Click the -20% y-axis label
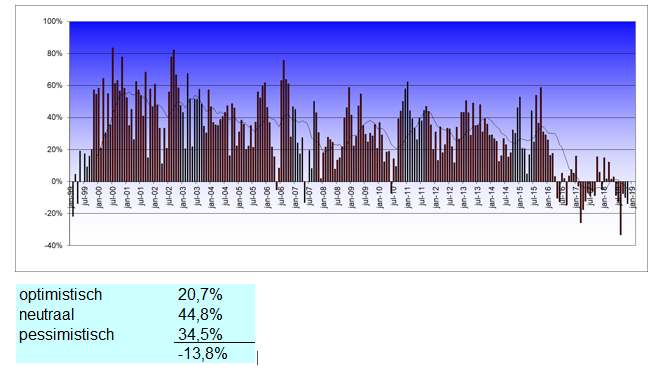Viewport: 652px width, 375px height. click(54, 214)
